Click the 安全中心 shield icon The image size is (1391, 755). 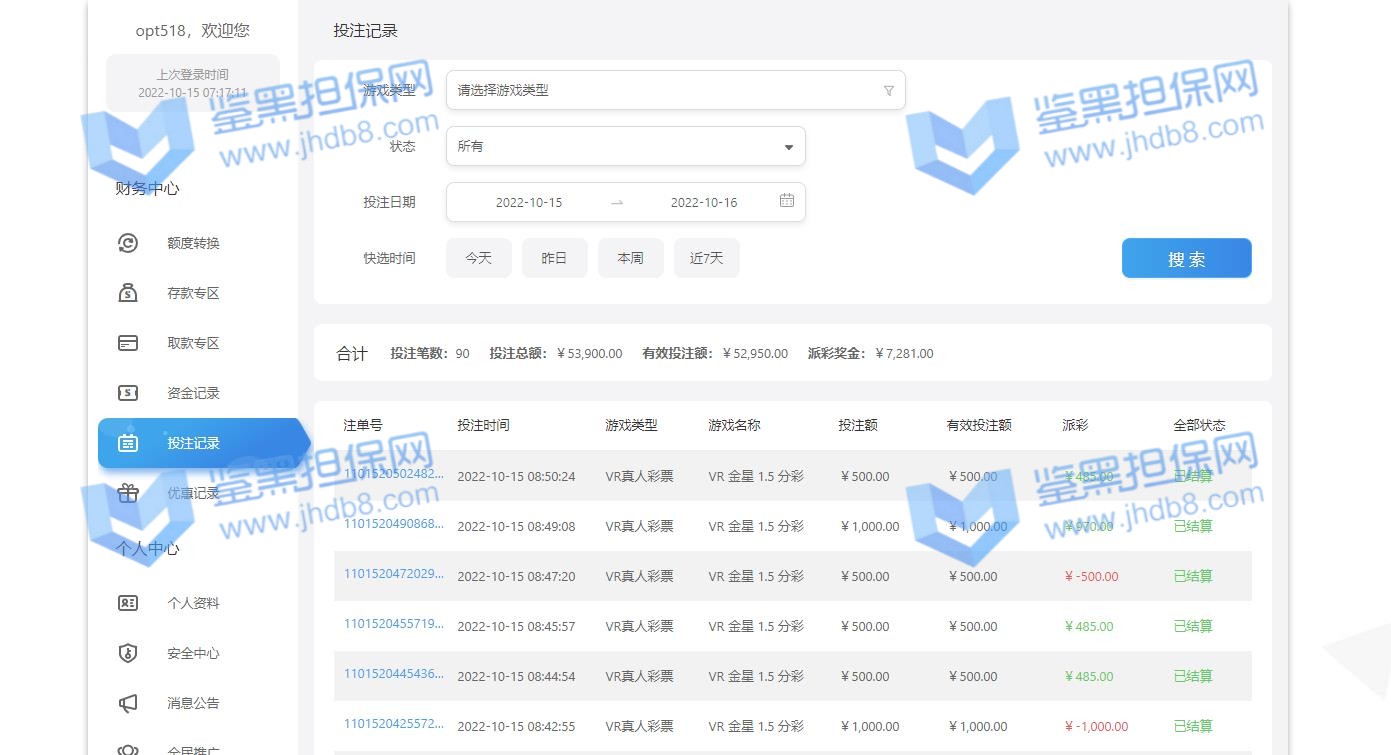(x=128, y=653)
